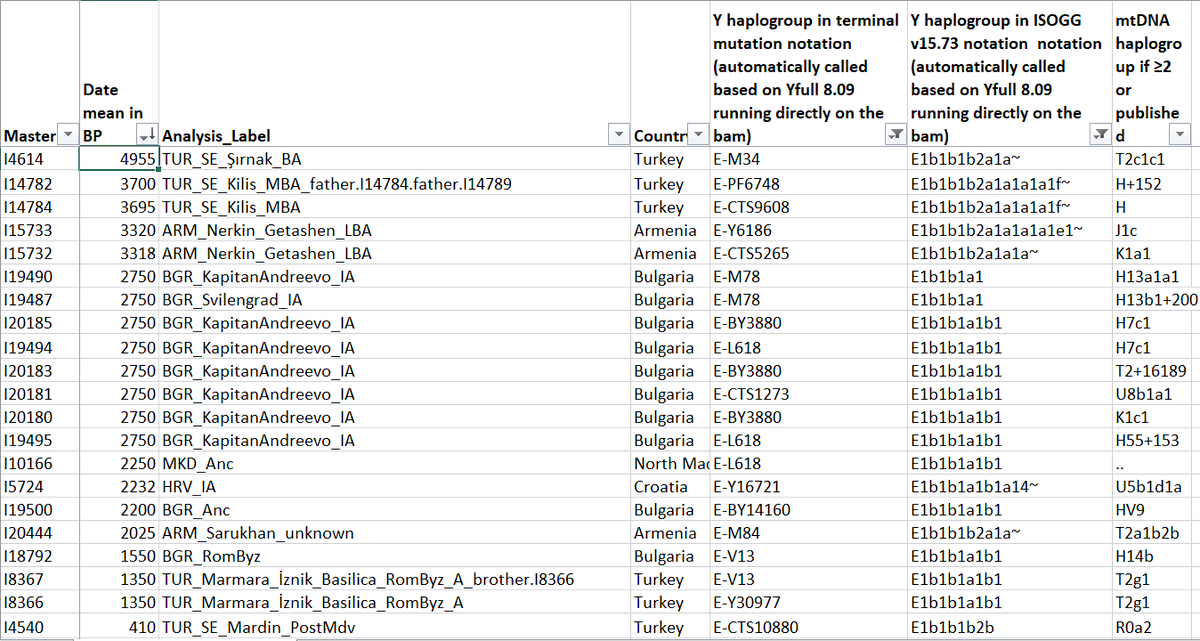
Task: Select the Croatia country cell
Action: pyautogui.click(x=669, y=487)
